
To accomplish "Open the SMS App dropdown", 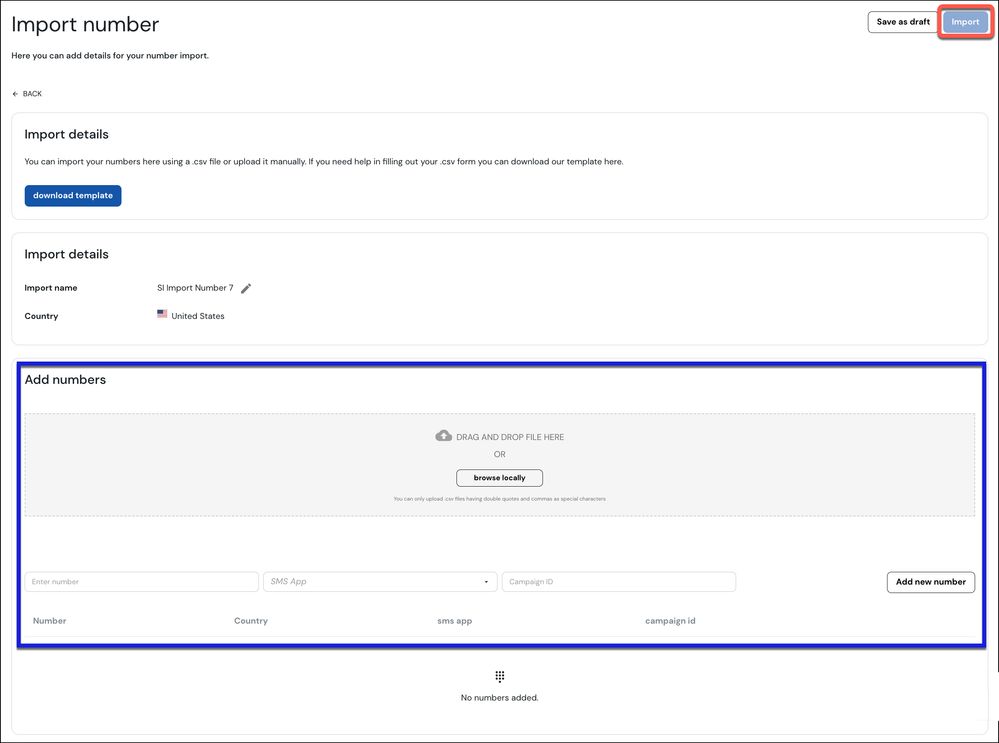I will 380,582.
